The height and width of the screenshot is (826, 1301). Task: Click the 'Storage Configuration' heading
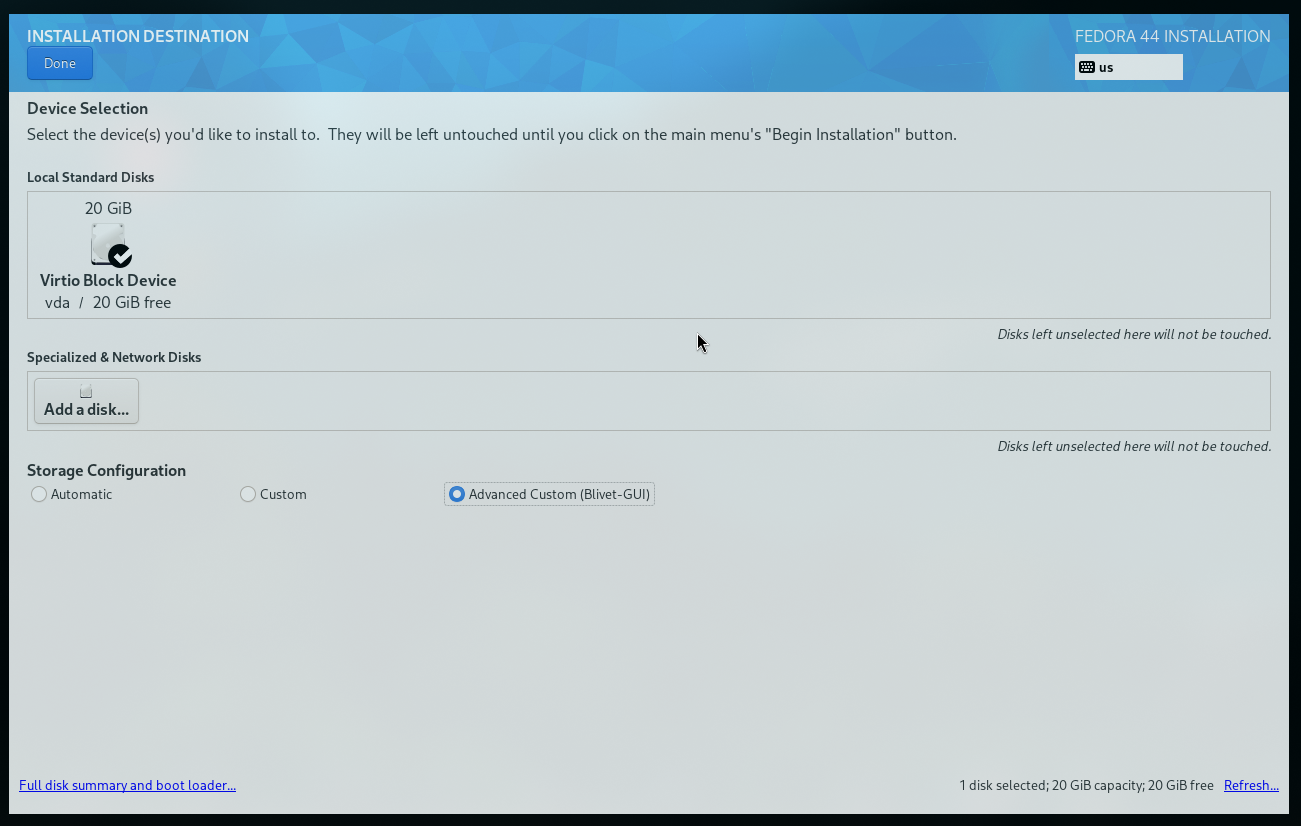[x=106, y=470]
